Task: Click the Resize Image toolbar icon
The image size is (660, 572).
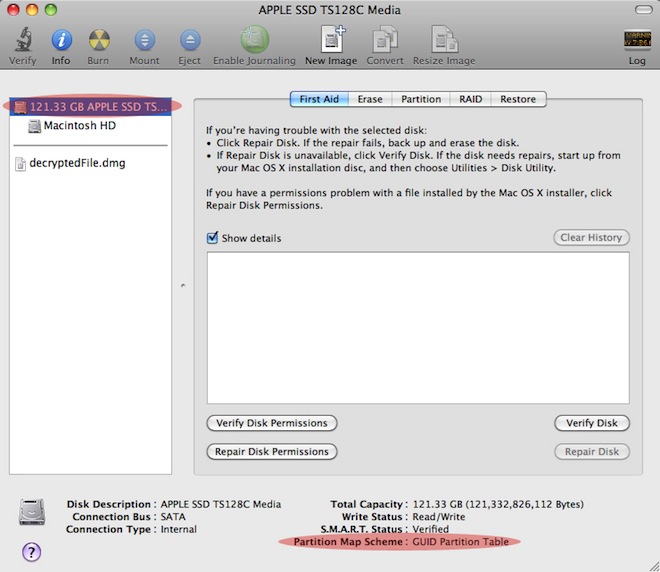Action: tap(444, 40)
